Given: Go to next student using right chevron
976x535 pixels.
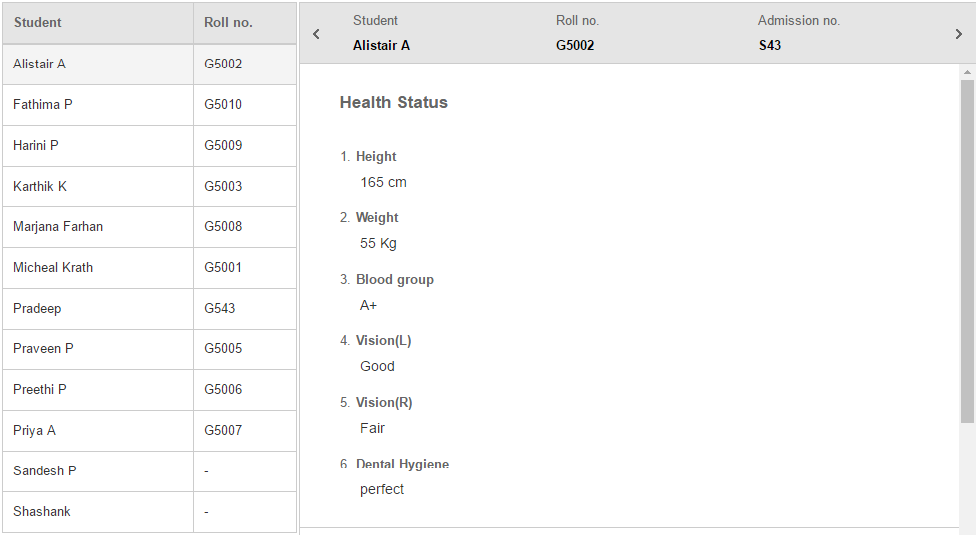Looking at the screenshot, I should pos(959,34).
